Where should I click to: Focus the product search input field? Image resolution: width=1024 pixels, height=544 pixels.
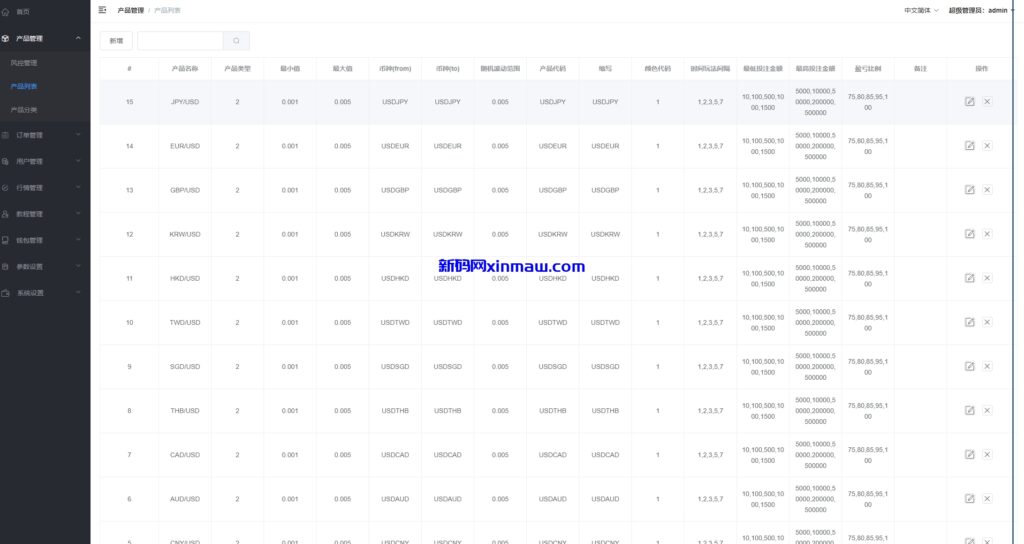[180, 41]
